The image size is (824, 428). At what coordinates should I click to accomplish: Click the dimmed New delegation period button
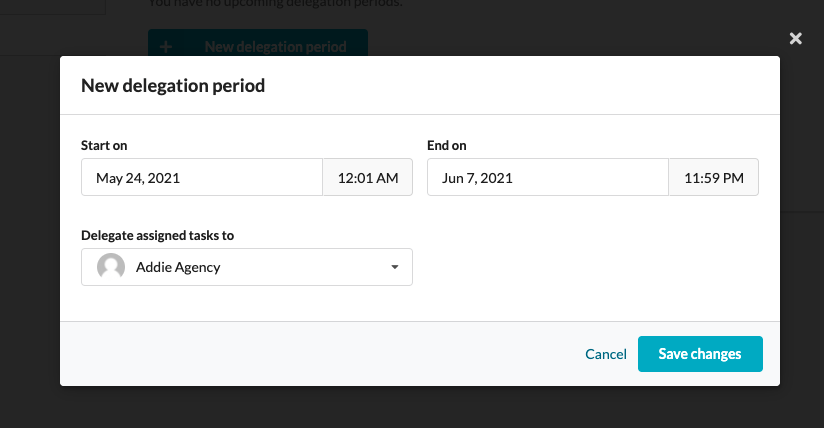pyautogui.click(x=258, y=43)
